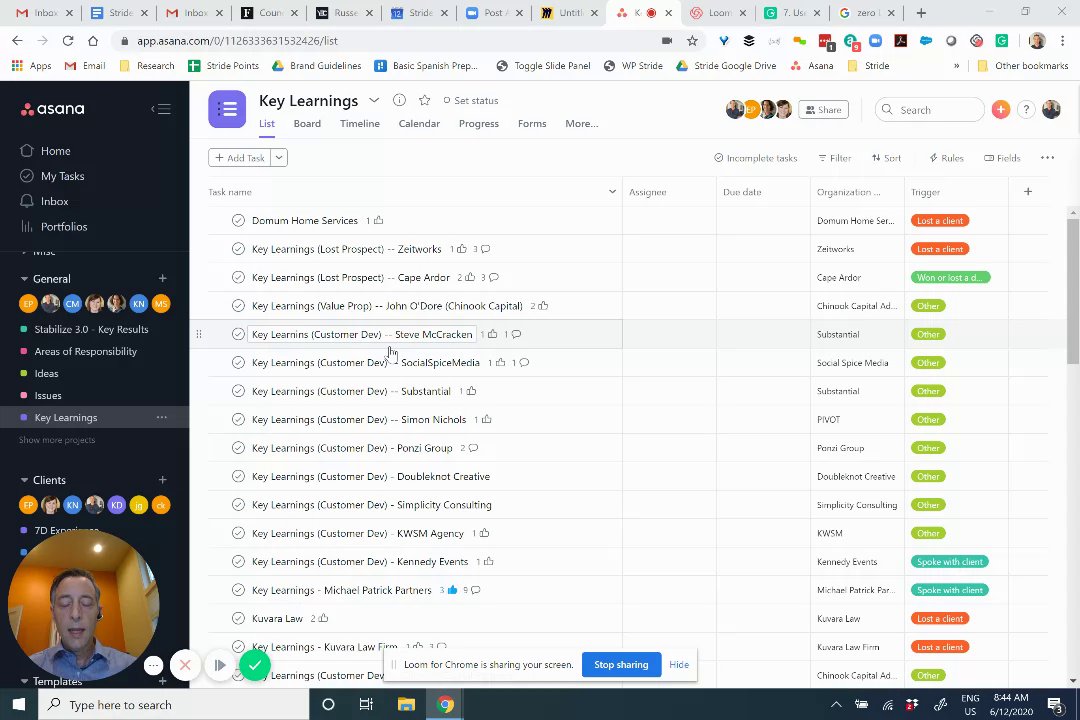Add project to Clients team
Image resolution: width=1080 pixels, height=720 pixels.
tap(163, 480)
